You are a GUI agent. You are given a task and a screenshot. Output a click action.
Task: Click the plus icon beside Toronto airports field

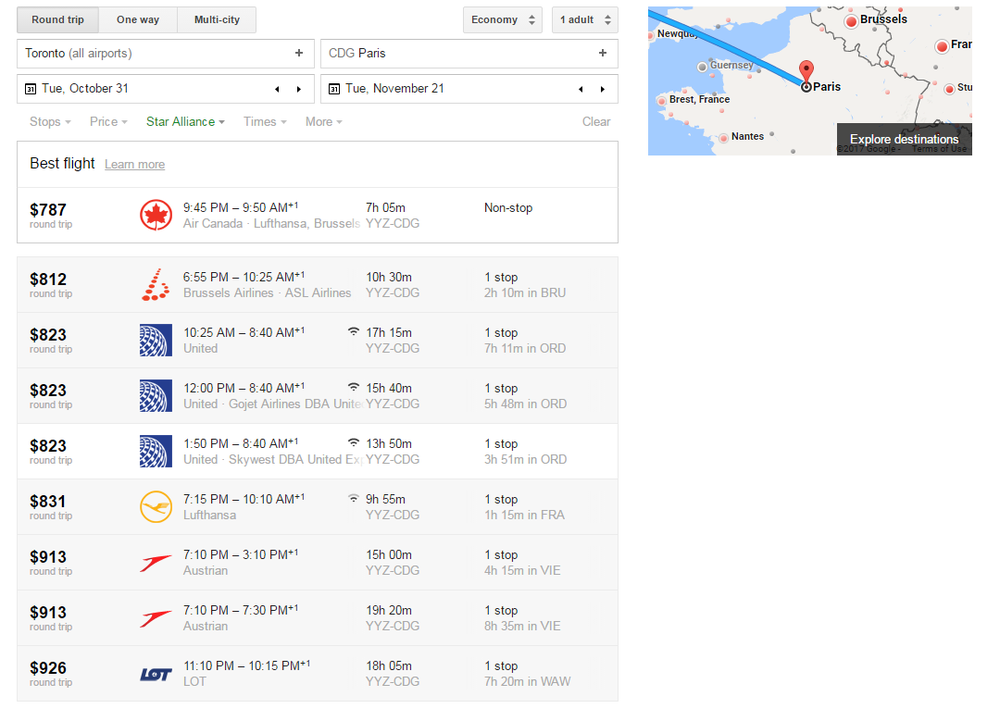pyautogui.click(x=298, y=53)
